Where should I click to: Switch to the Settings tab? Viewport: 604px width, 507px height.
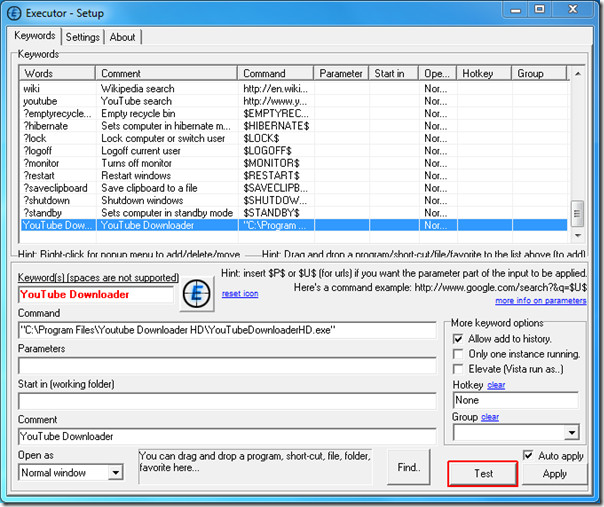(83, 37)
